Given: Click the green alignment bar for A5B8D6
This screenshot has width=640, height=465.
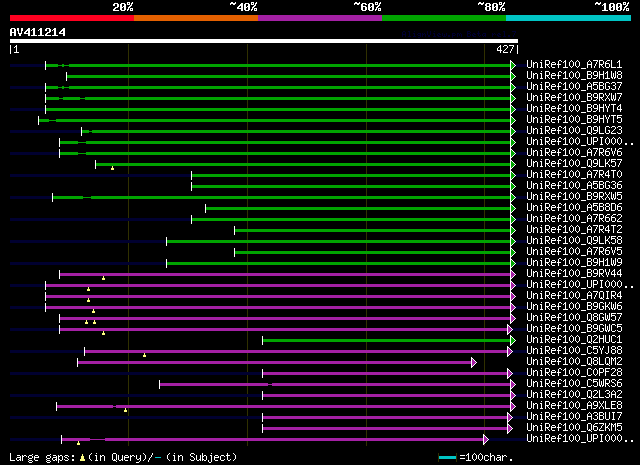Looking at the screenshot, I should tap(358, 209).
